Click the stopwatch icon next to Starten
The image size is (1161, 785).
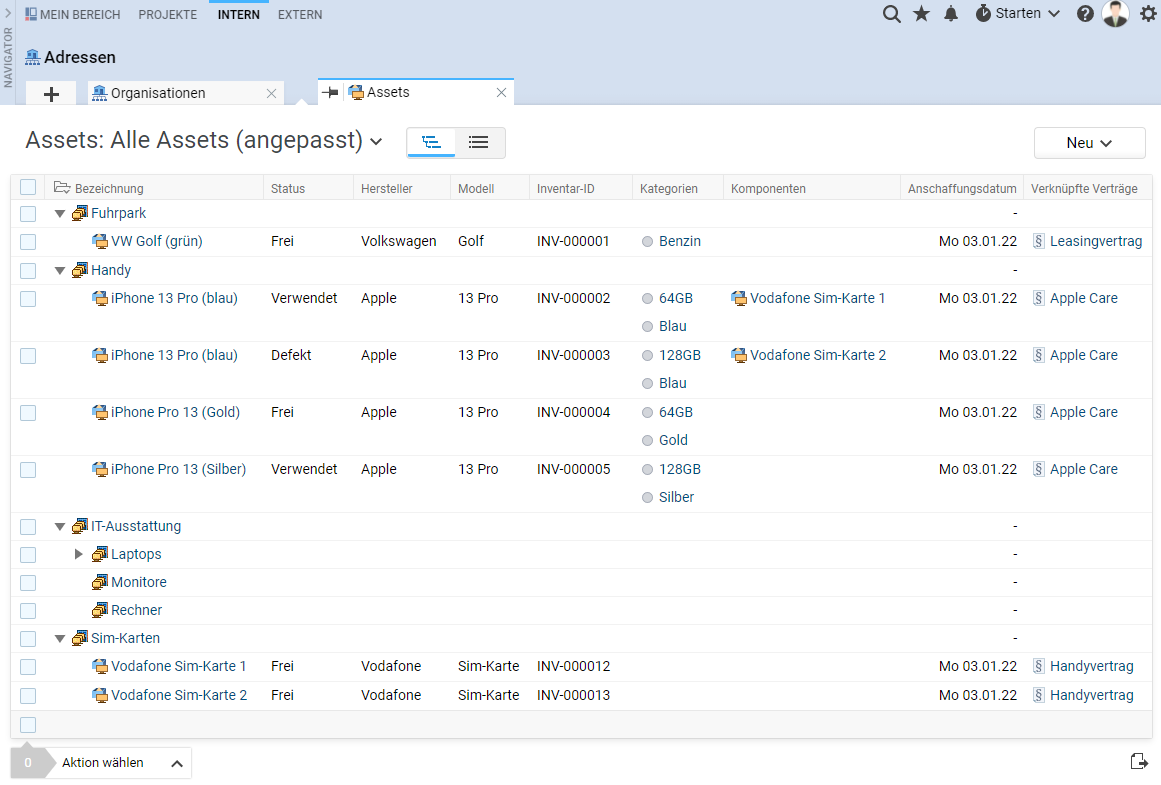point(983,13)
